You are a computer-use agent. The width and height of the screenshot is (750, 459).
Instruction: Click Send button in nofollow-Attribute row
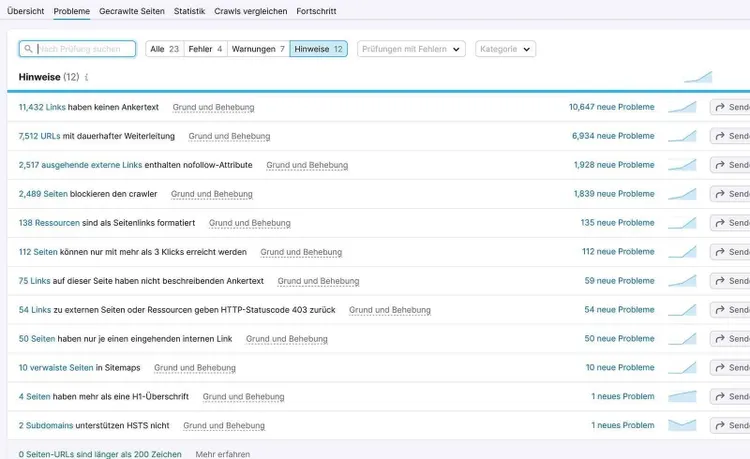(x=730, y=165)
